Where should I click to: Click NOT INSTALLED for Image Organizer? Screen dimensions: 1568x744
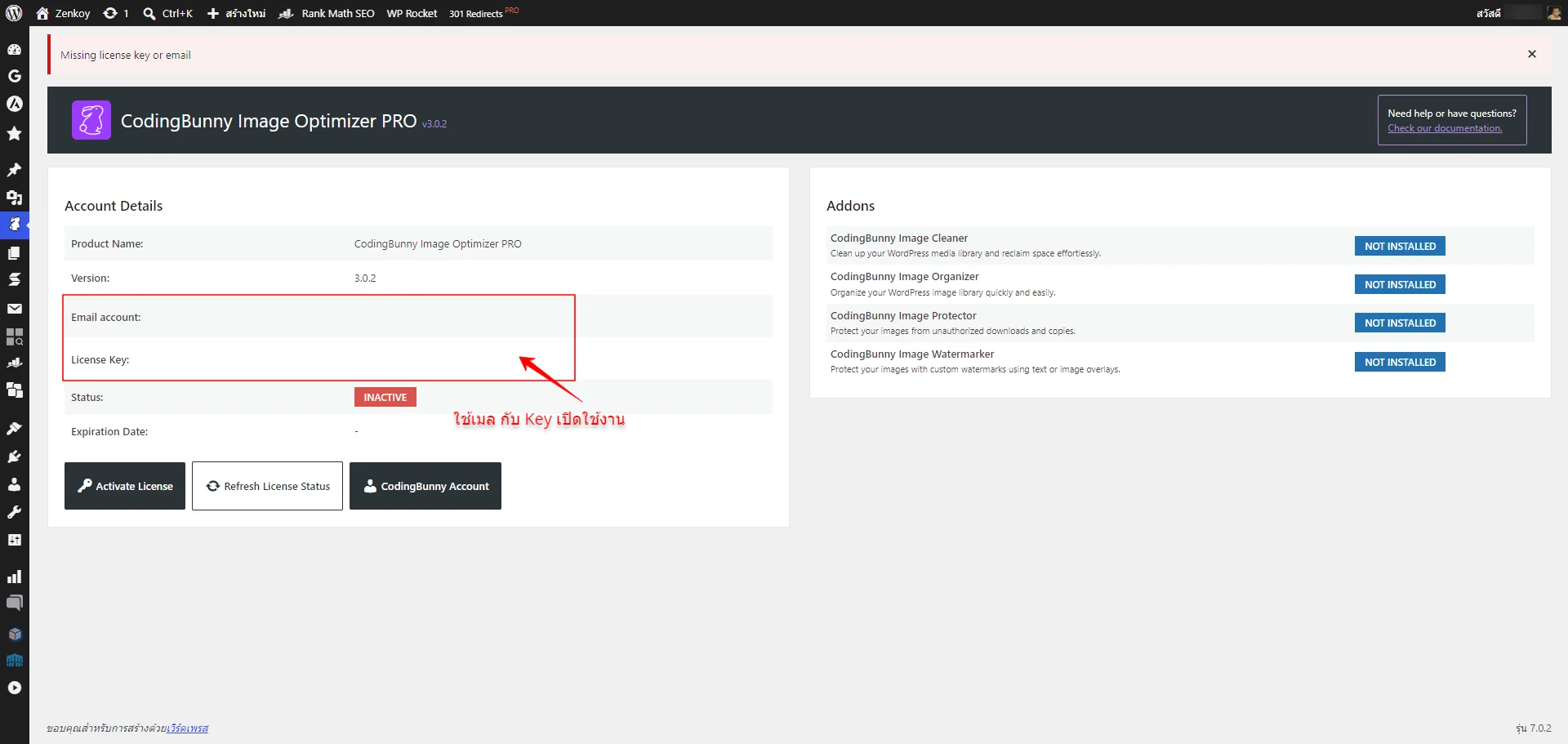(x=1400, y=284)
